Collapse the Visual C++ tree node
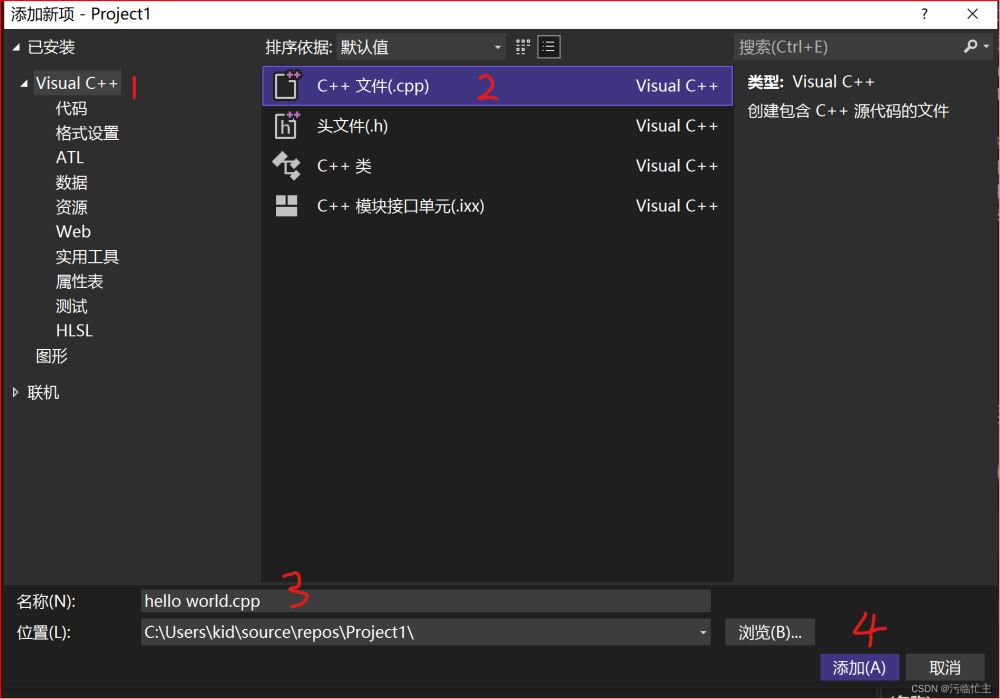 coord(24,84)
